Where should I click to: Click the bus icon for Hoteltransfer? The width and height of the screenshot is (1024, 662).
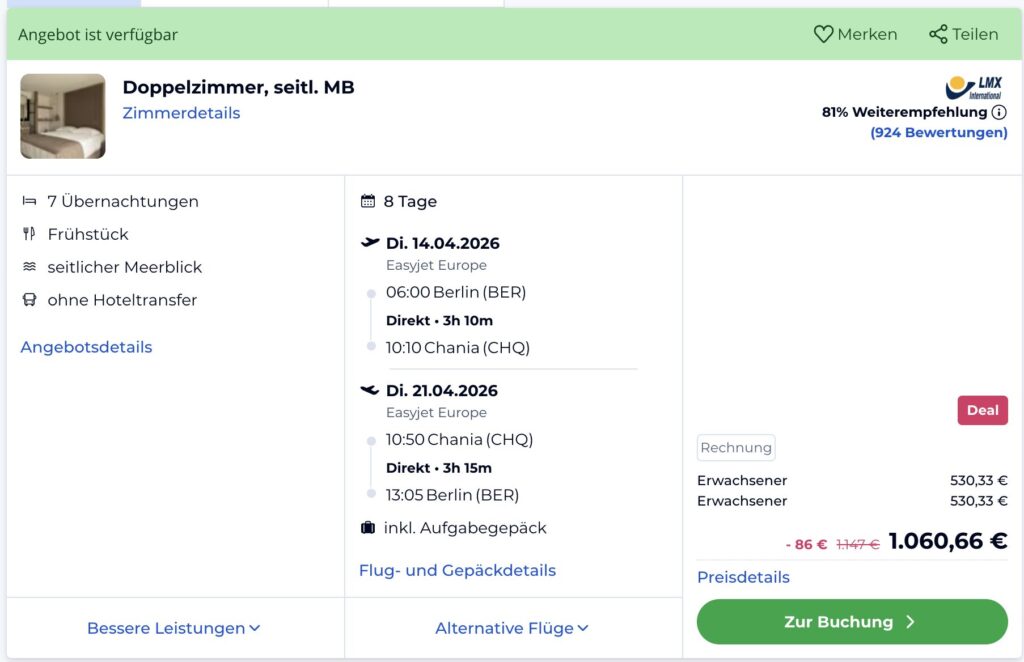tap(29, 300)
